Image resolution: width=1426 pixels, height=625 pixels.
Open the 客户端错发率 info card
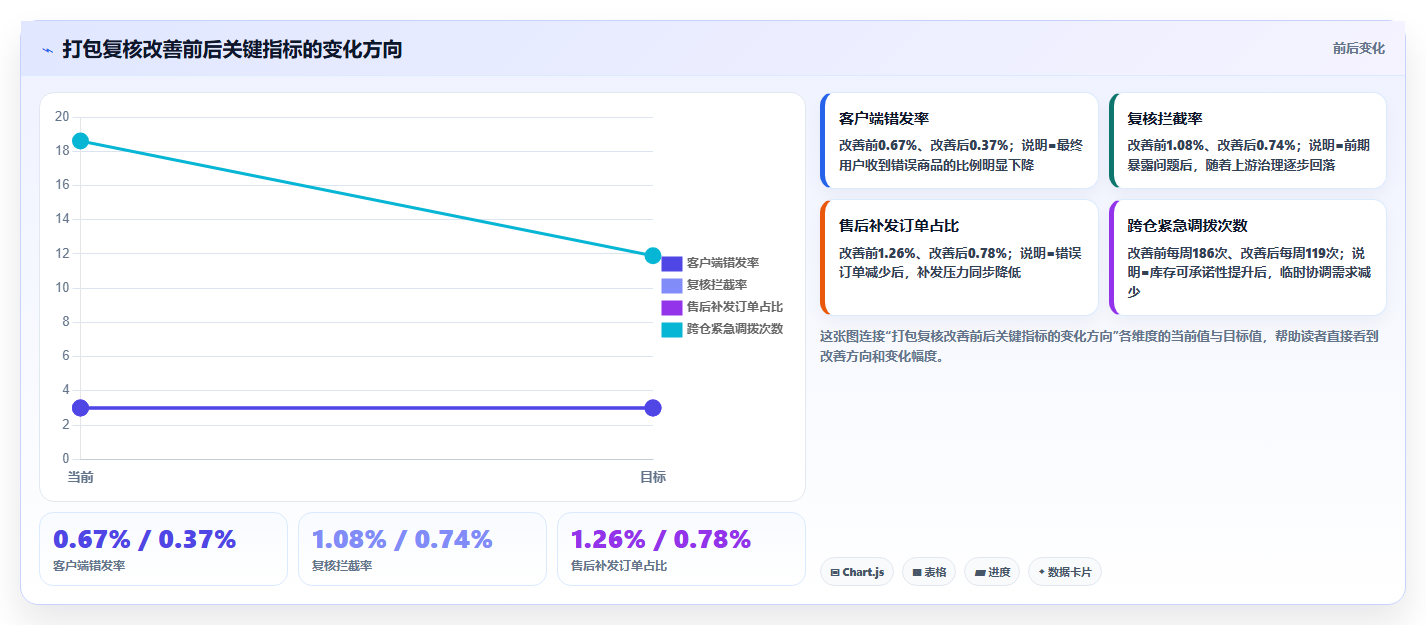(959, 140)
